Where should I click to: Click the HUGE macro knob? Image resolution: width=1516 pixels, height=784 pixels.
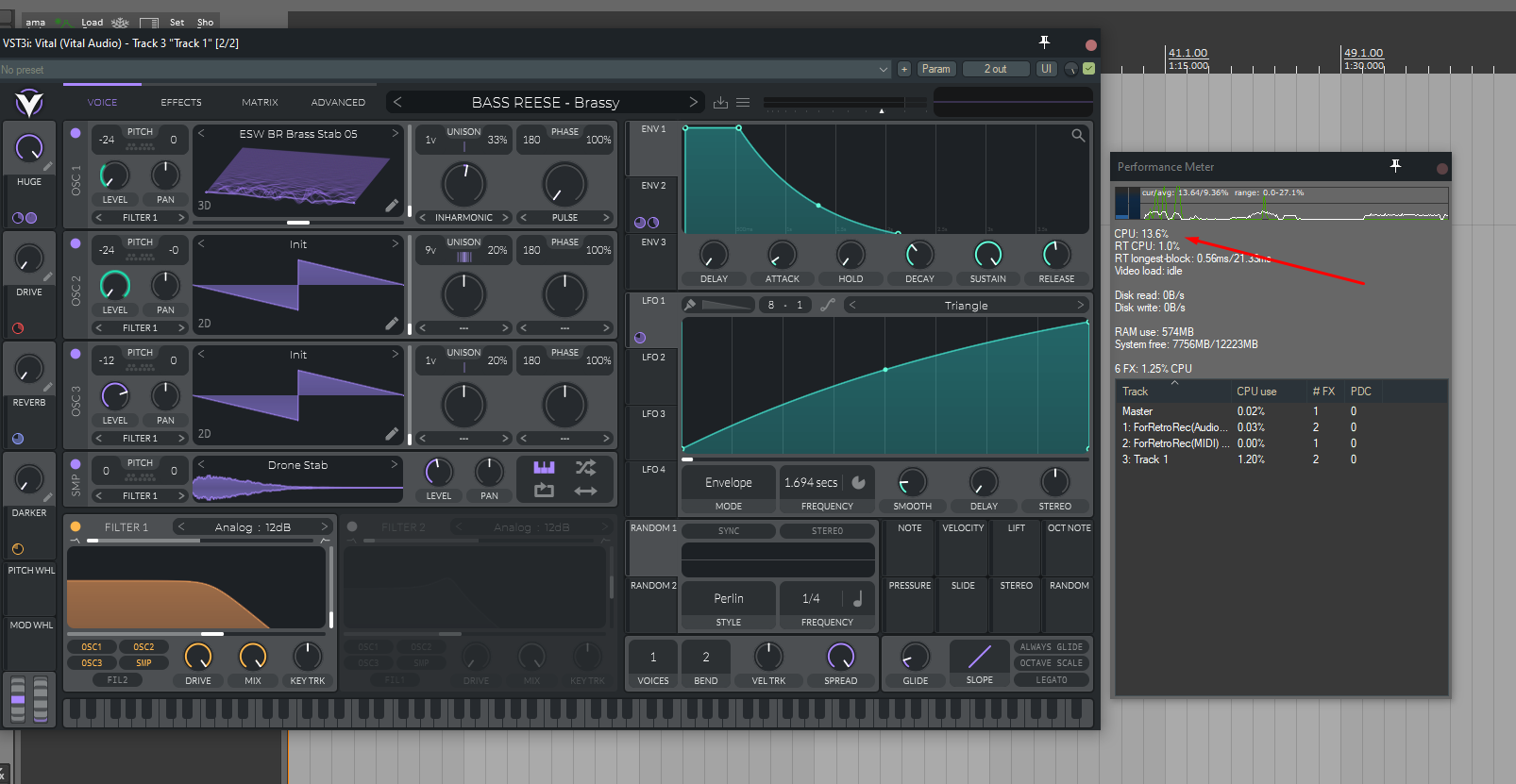[x=29, y=147]
